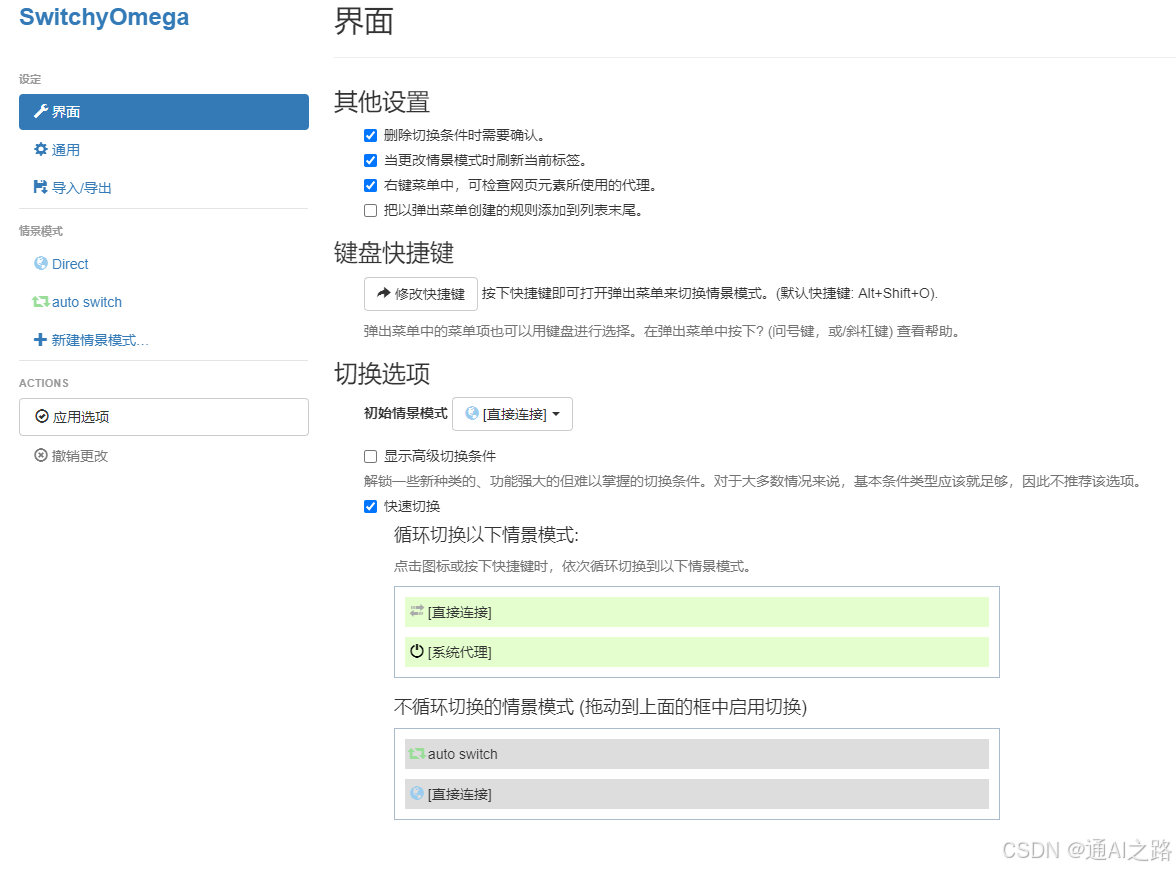Select the green [直接连接] cycle item
The height and width of the screenshot is (870, 1176).
tap(697, 612)
